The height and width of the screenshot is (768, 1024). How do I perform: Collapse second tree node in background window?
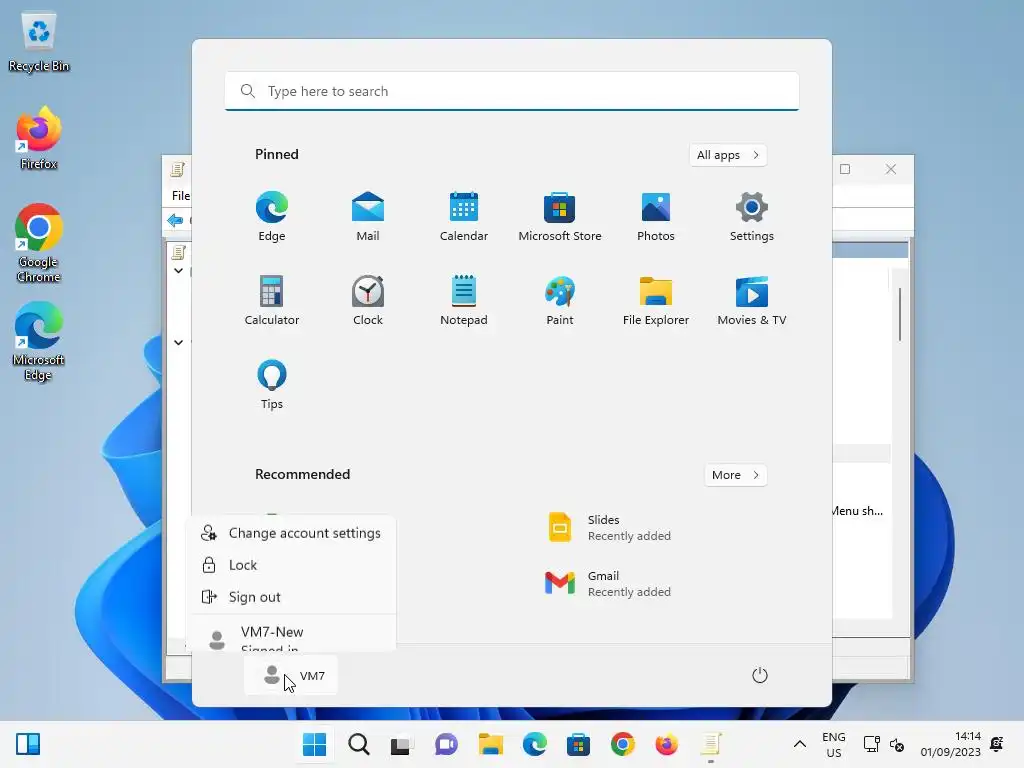coord(178,342)
